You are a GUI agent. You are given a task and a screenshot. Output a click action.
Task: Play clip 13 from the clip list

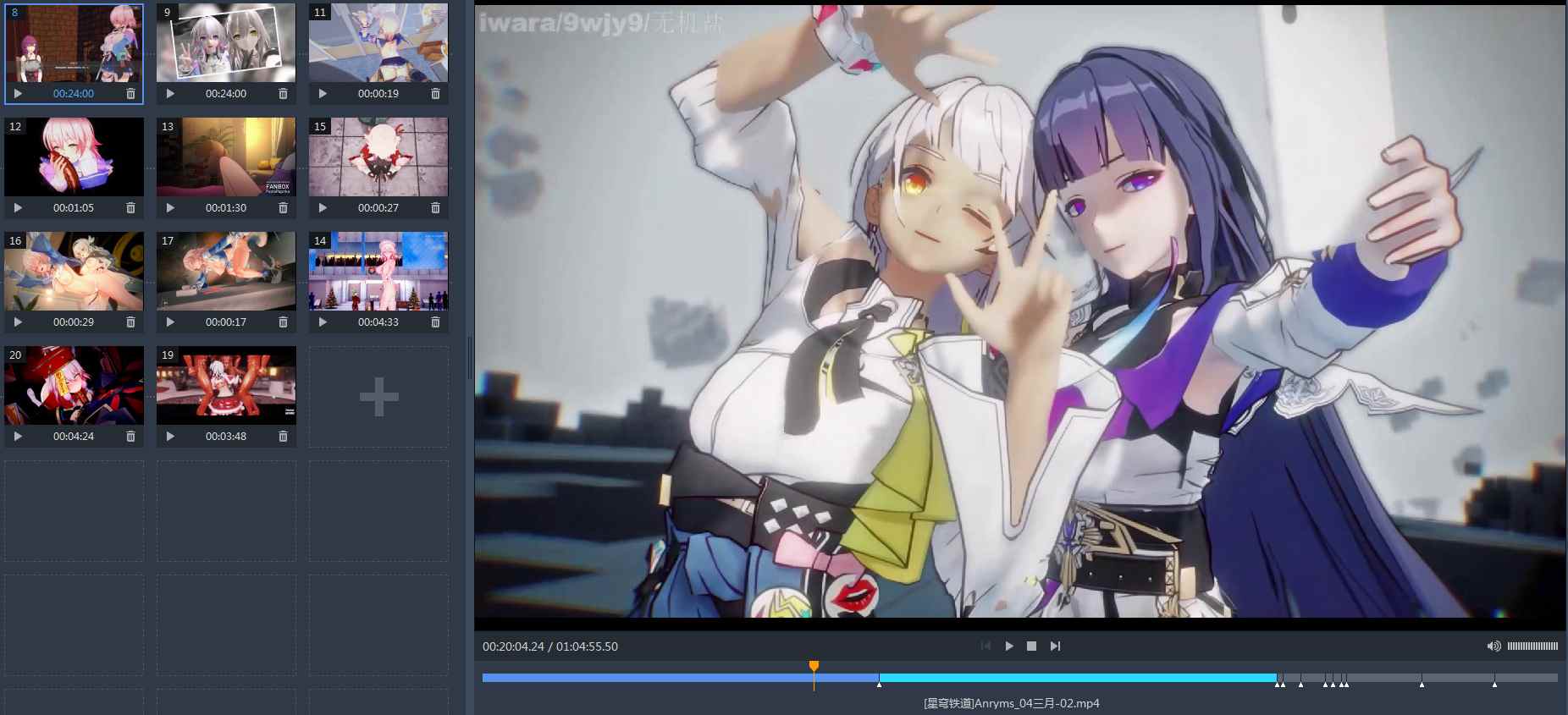click(x=170, y=208)
